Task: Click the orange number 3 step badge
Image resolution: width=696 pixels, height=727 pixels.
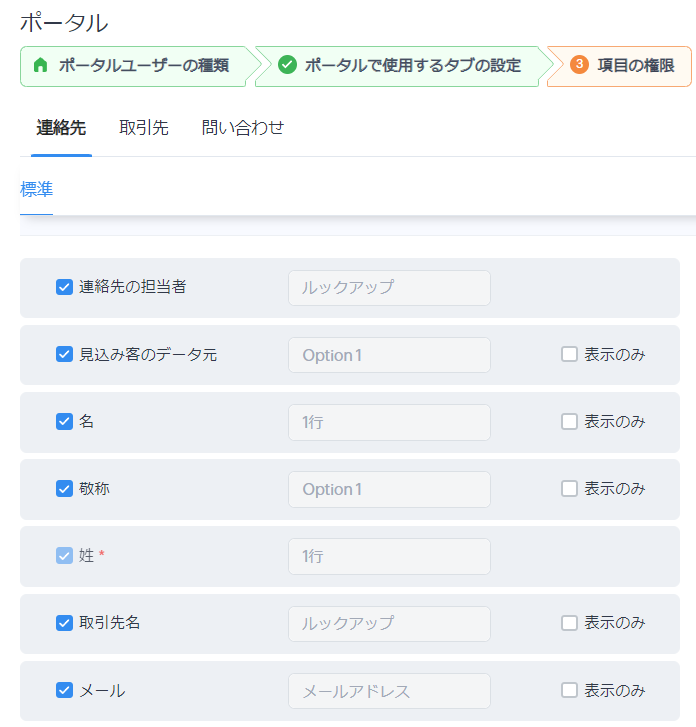Action: [x=579, y=64]
